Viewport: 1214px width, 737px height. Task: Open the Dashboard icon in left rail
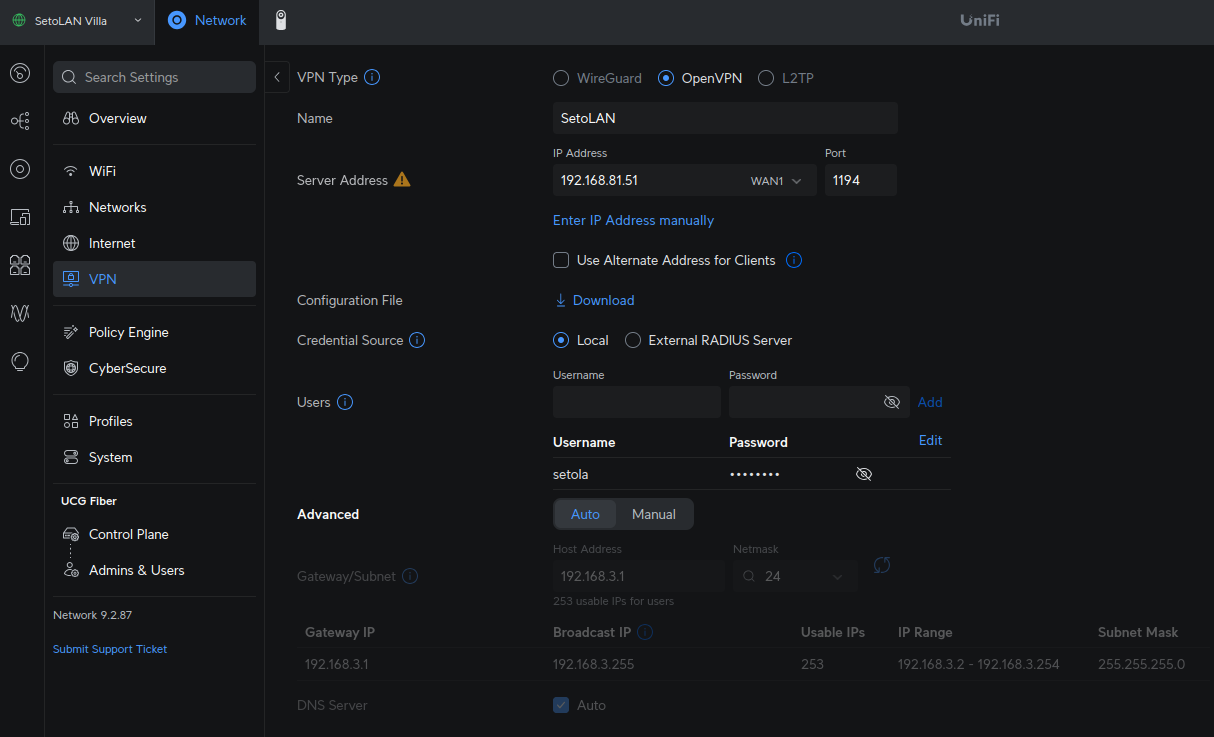click(20, 73)
